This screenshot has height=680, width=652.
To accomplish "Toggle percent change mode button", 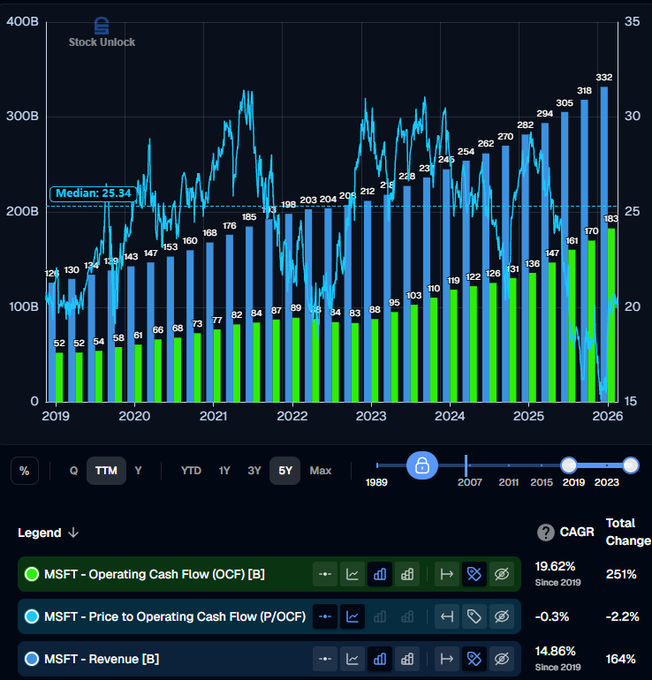I will click(25, 471).
